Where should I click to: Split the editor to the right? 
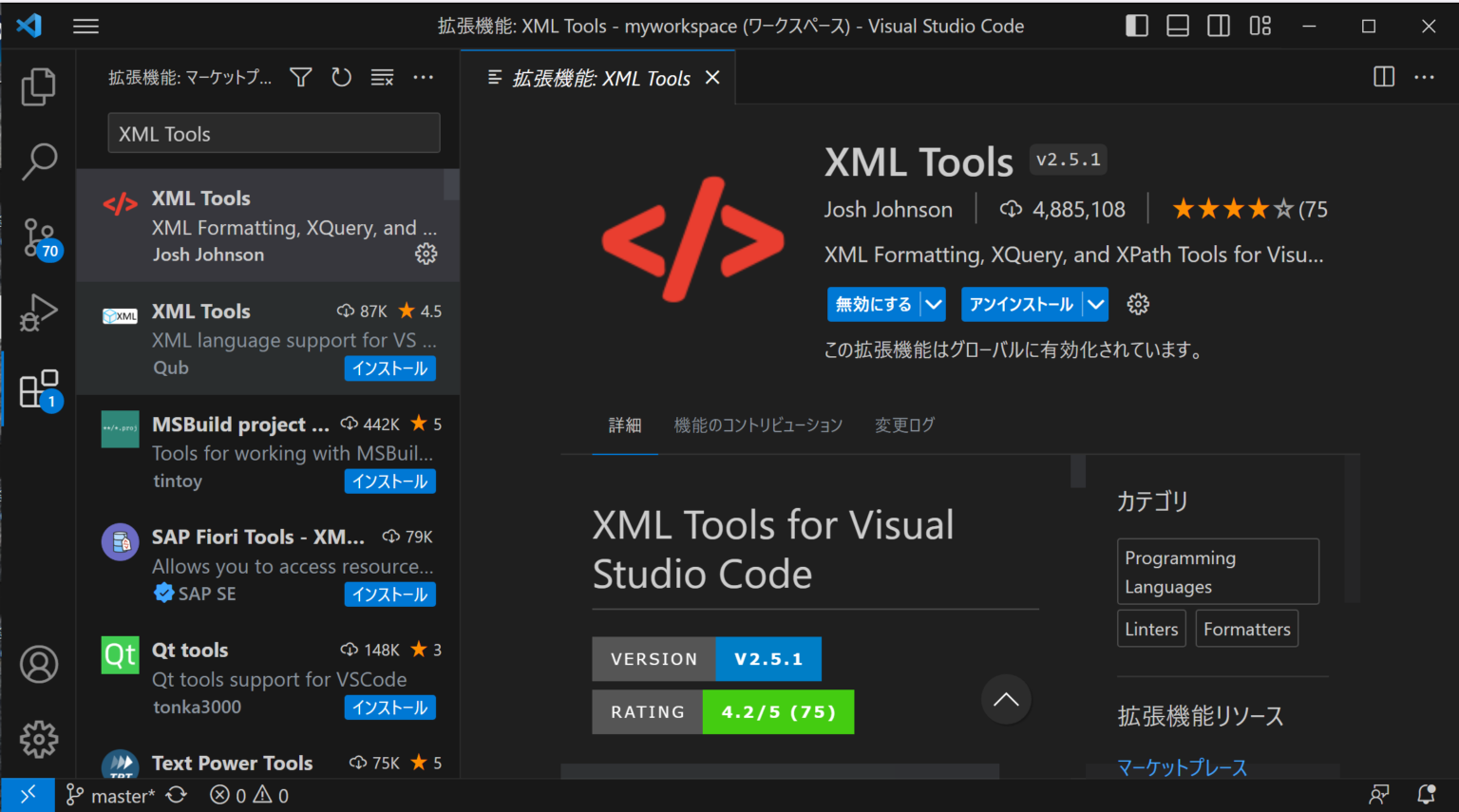click(x=1383, y=77)
